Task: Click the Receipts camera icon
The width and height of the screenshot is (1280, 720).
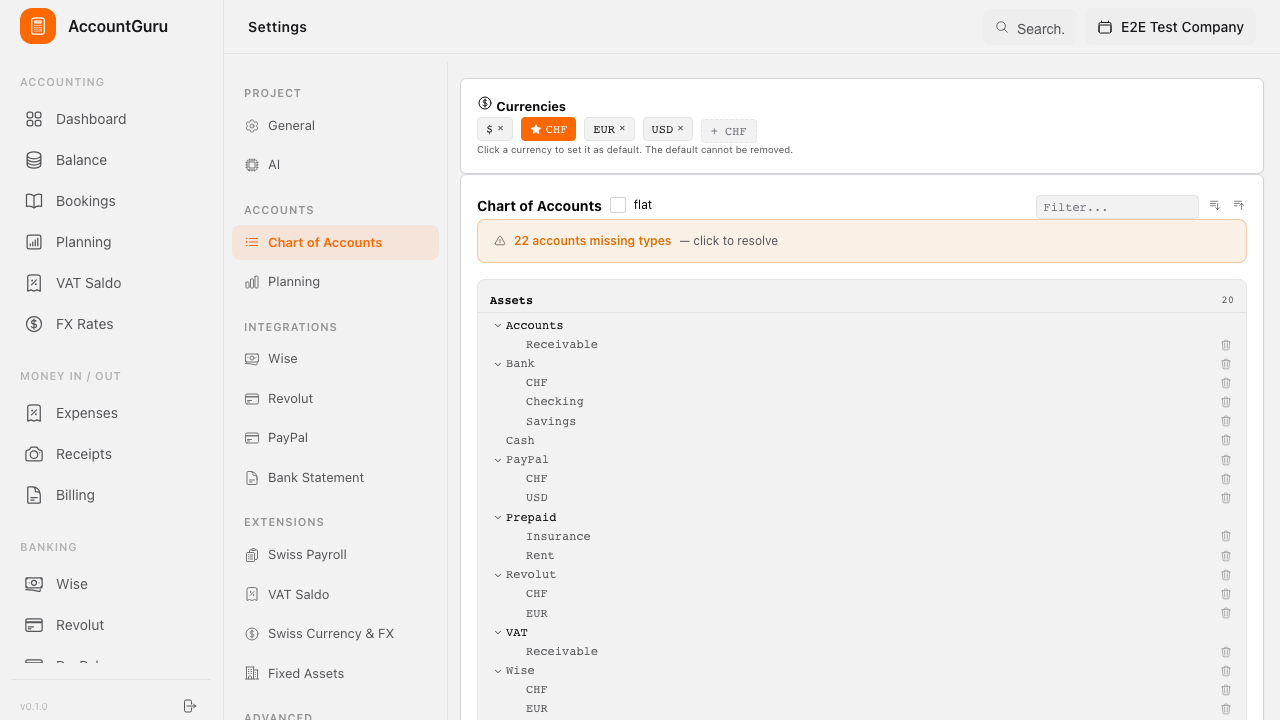Action: coord(34,454)
